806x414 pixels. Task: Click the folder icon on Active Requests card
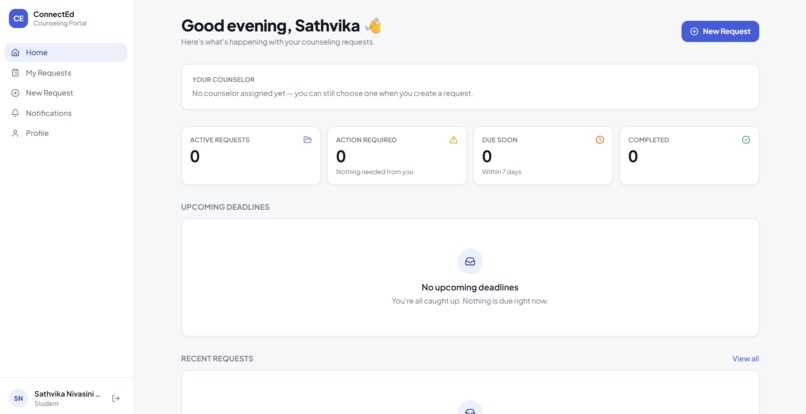[307, 139]
